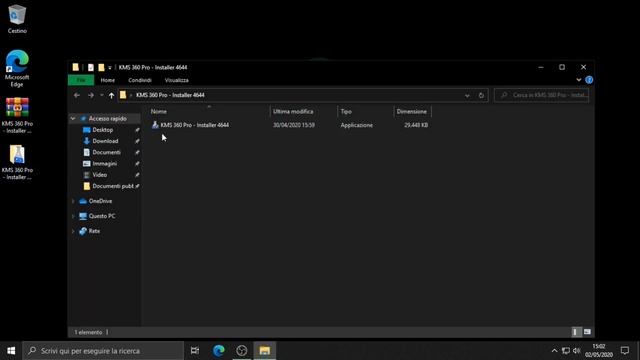Open network status in system tray
This screenshot has width=640, height=360.
tap(566, 351)
